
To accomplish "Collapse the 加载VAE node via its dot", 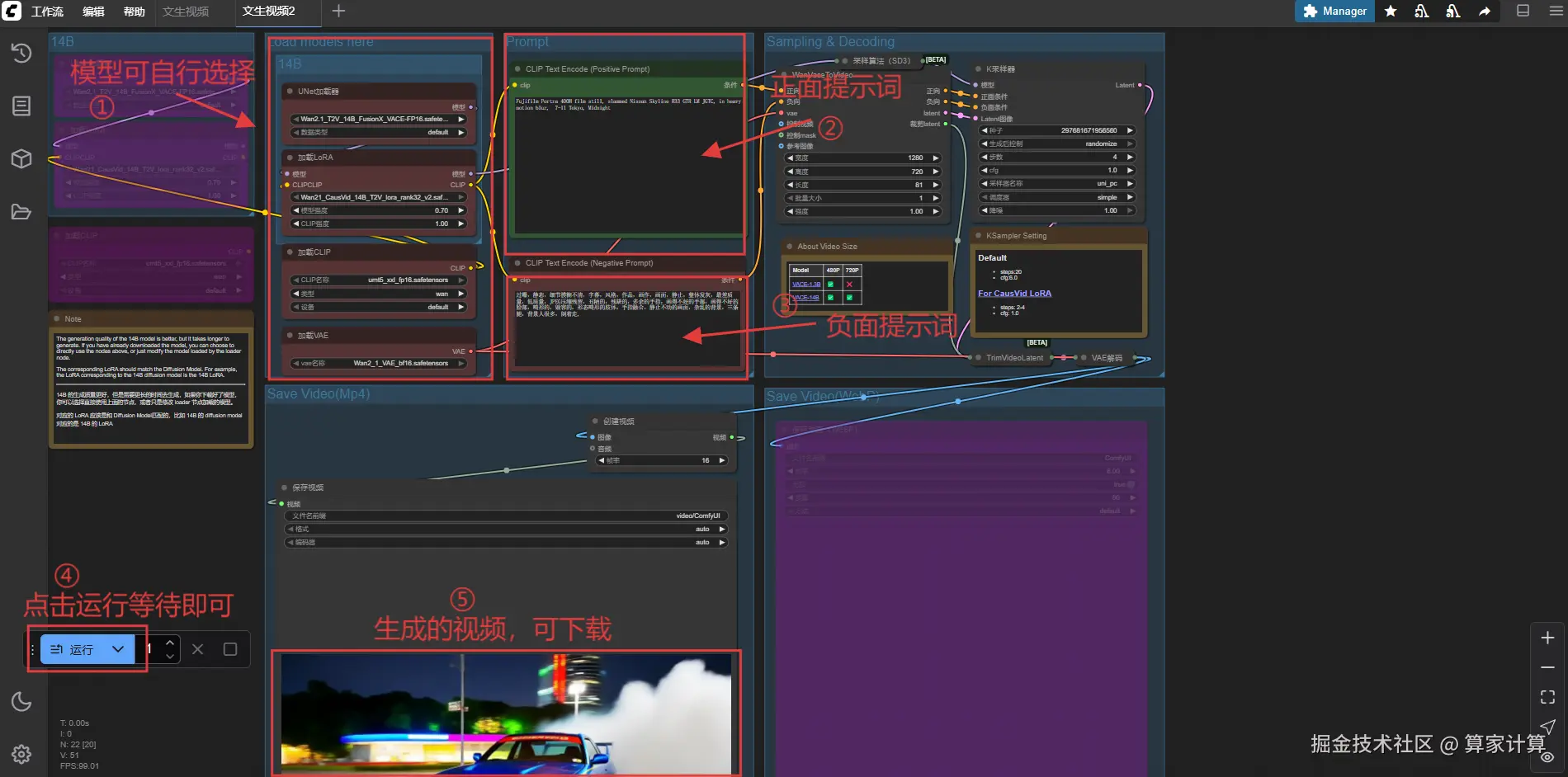I will [290, 335].
